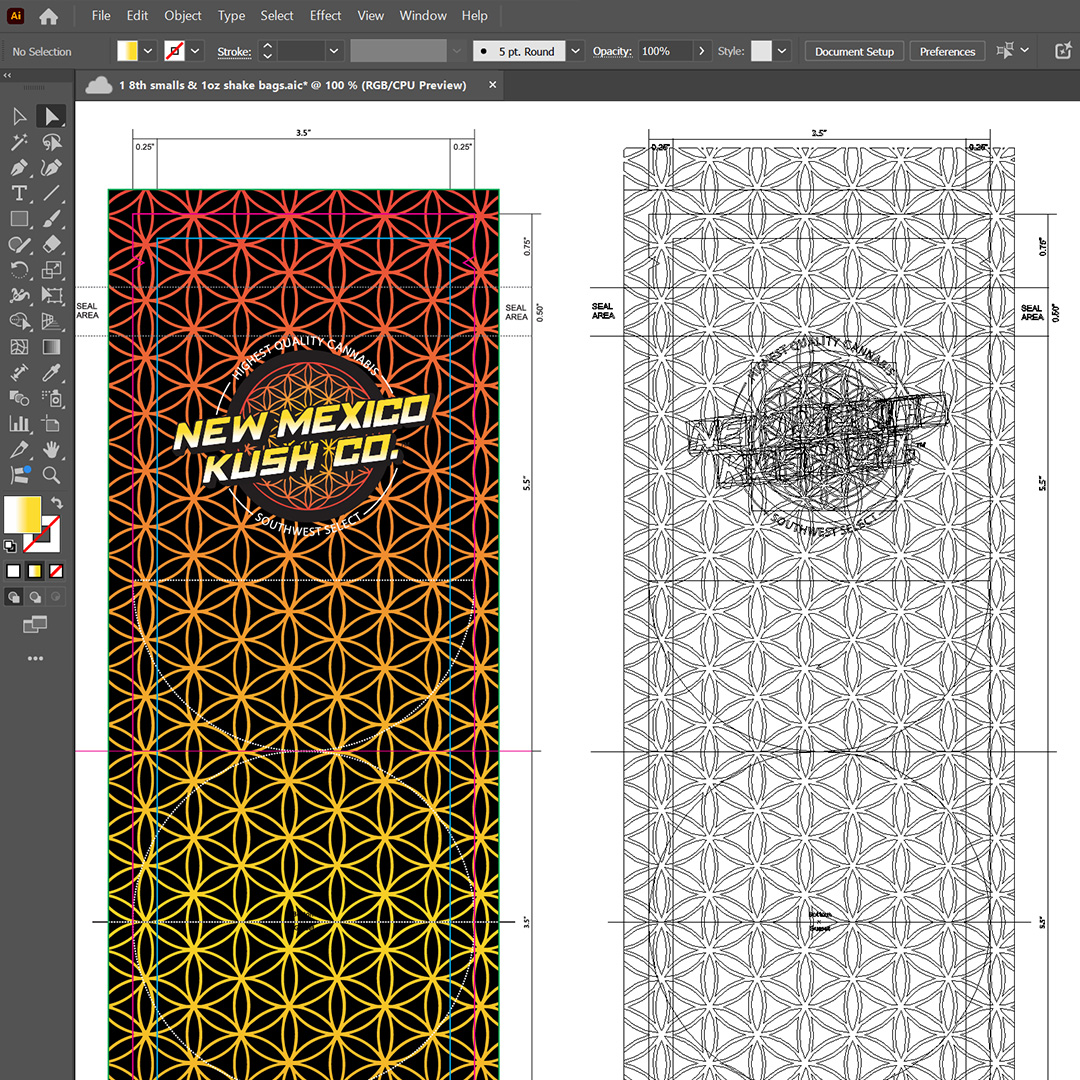Select the Free Transform tool
1080x1080 pixels.
[51, 295]
